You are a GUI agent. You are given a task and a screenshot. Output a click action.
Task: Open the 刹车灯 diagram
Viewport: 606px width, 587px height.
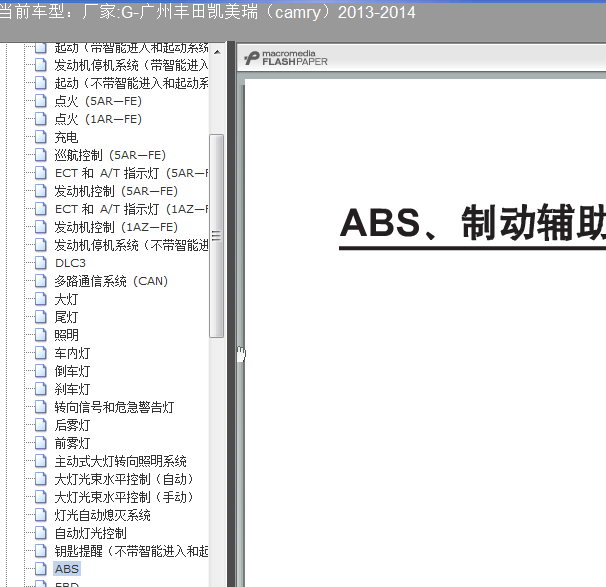72,389
